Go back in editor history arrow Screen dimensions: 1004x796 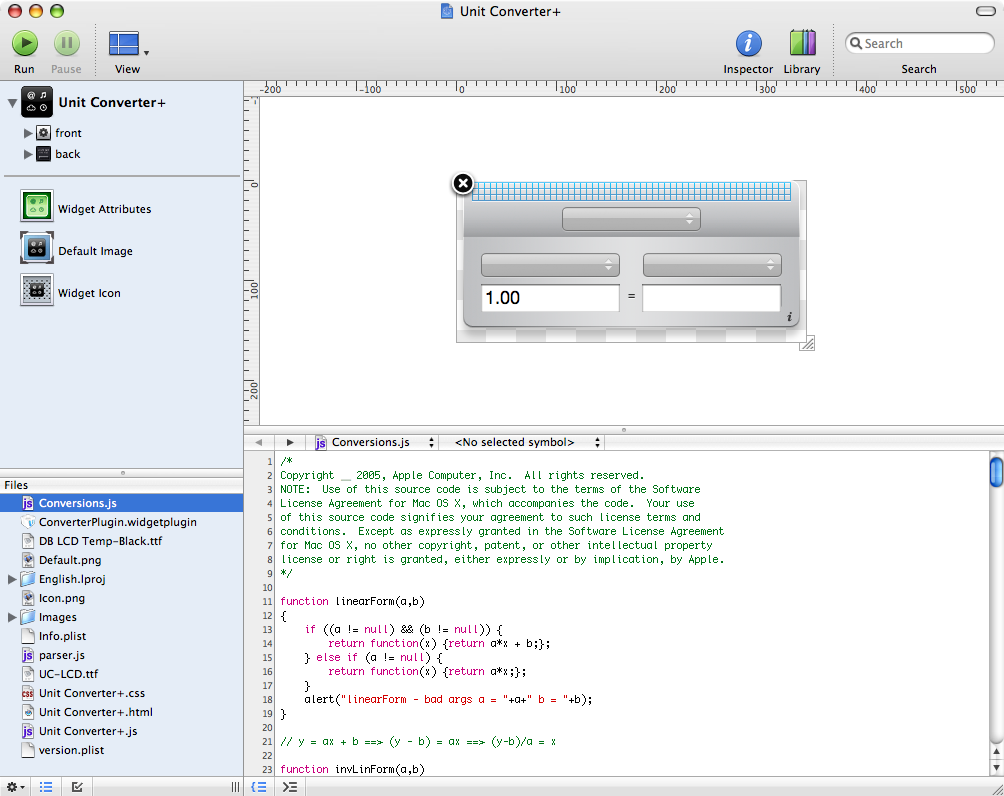coord(259,443)
